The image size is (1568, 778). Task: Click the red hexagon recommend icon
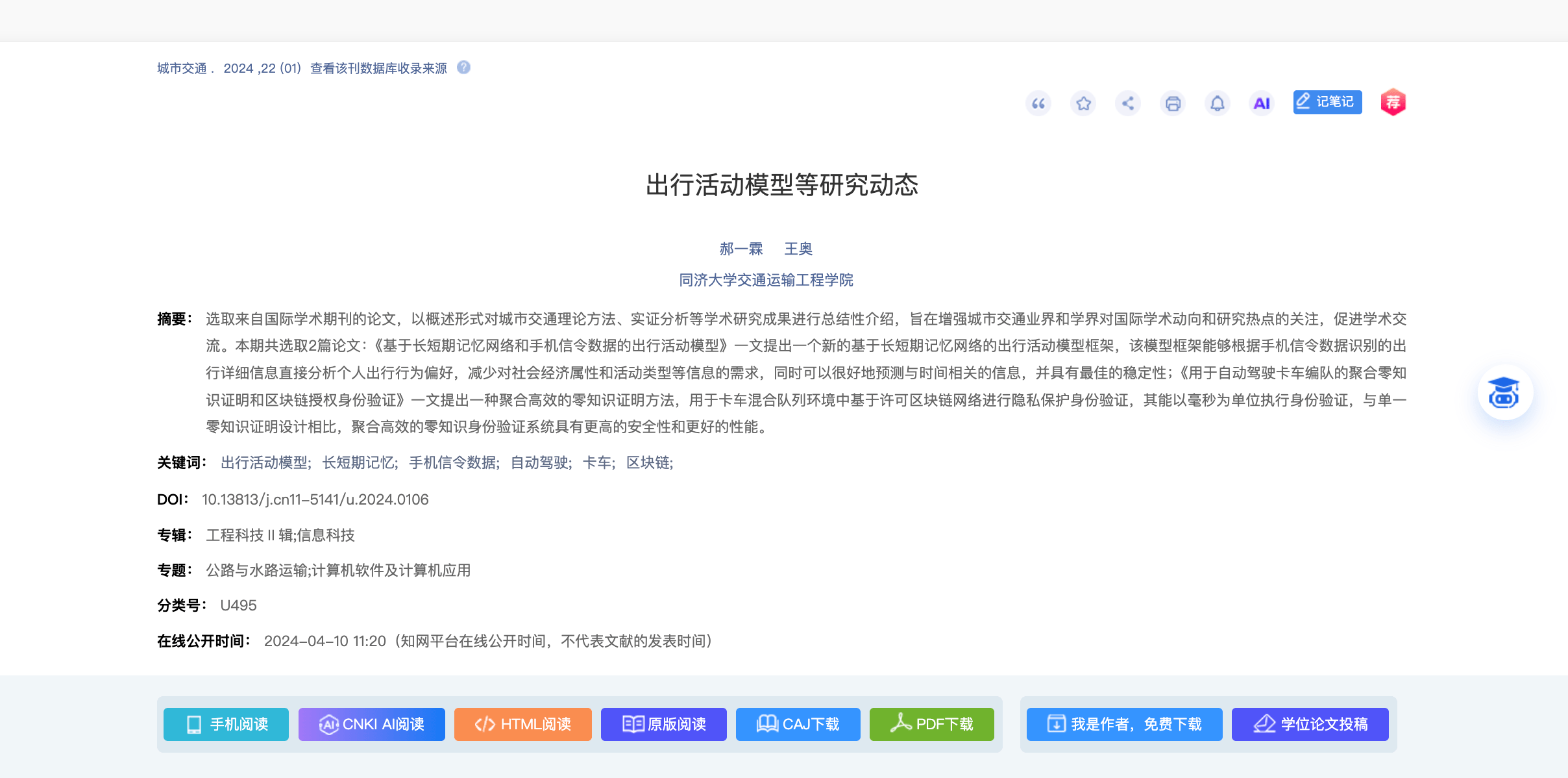pyautogui.click(x=1393, y=103)
